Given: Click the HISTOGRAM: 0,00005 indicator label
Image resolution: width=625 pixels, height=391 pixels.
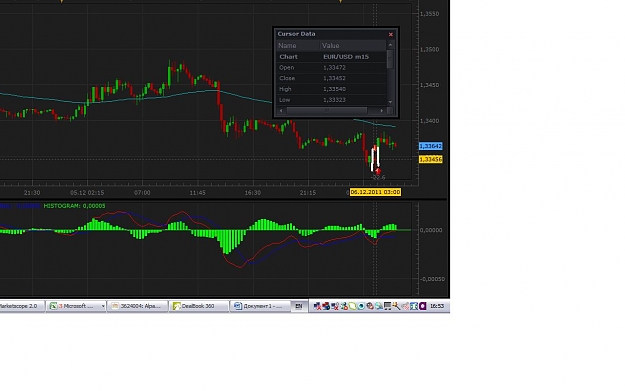Looking at the screenshot, I should point(75,206).
